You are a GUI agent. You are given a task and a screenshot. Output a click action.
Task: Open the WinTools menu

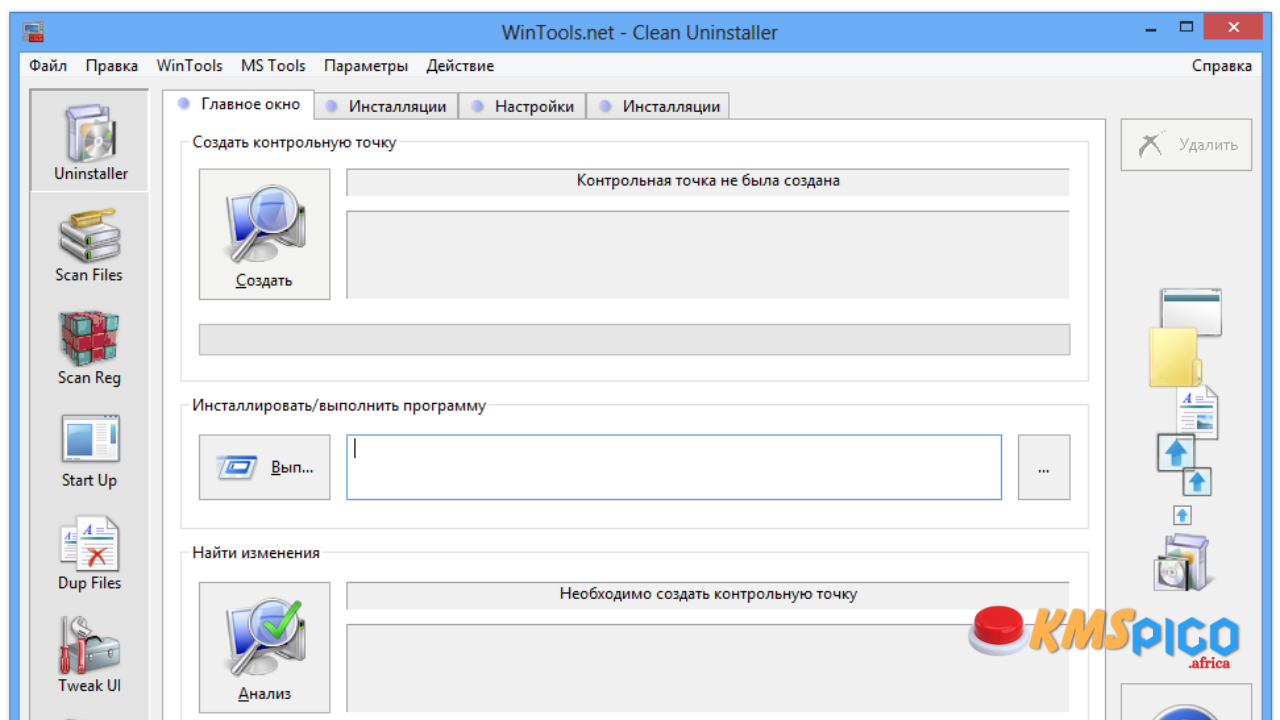point(190,66)
